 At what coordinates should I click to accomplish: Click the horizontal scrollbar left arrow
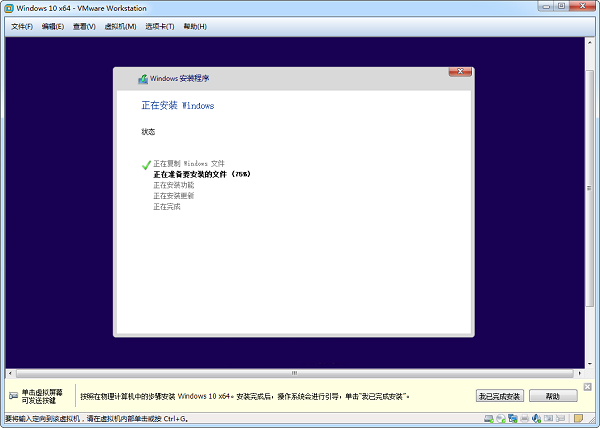10,373
